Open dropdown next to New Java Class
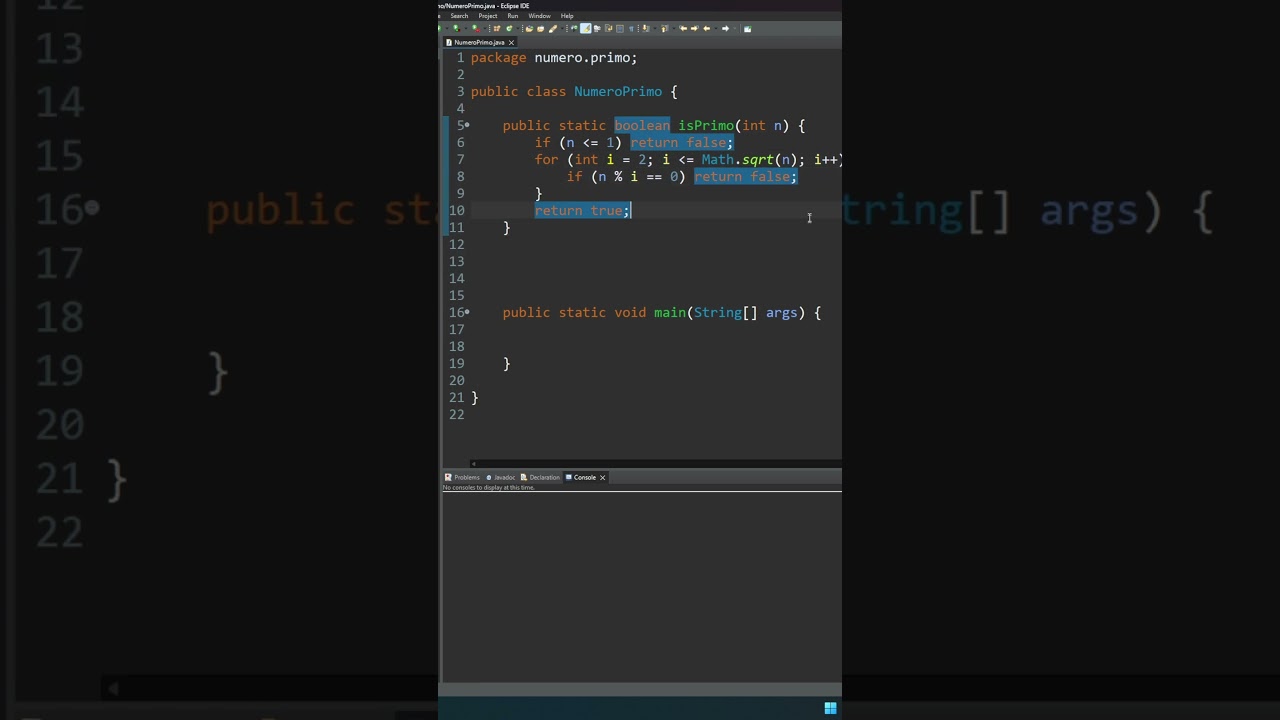Viewport: 1280px width, 720px height. 518,29
